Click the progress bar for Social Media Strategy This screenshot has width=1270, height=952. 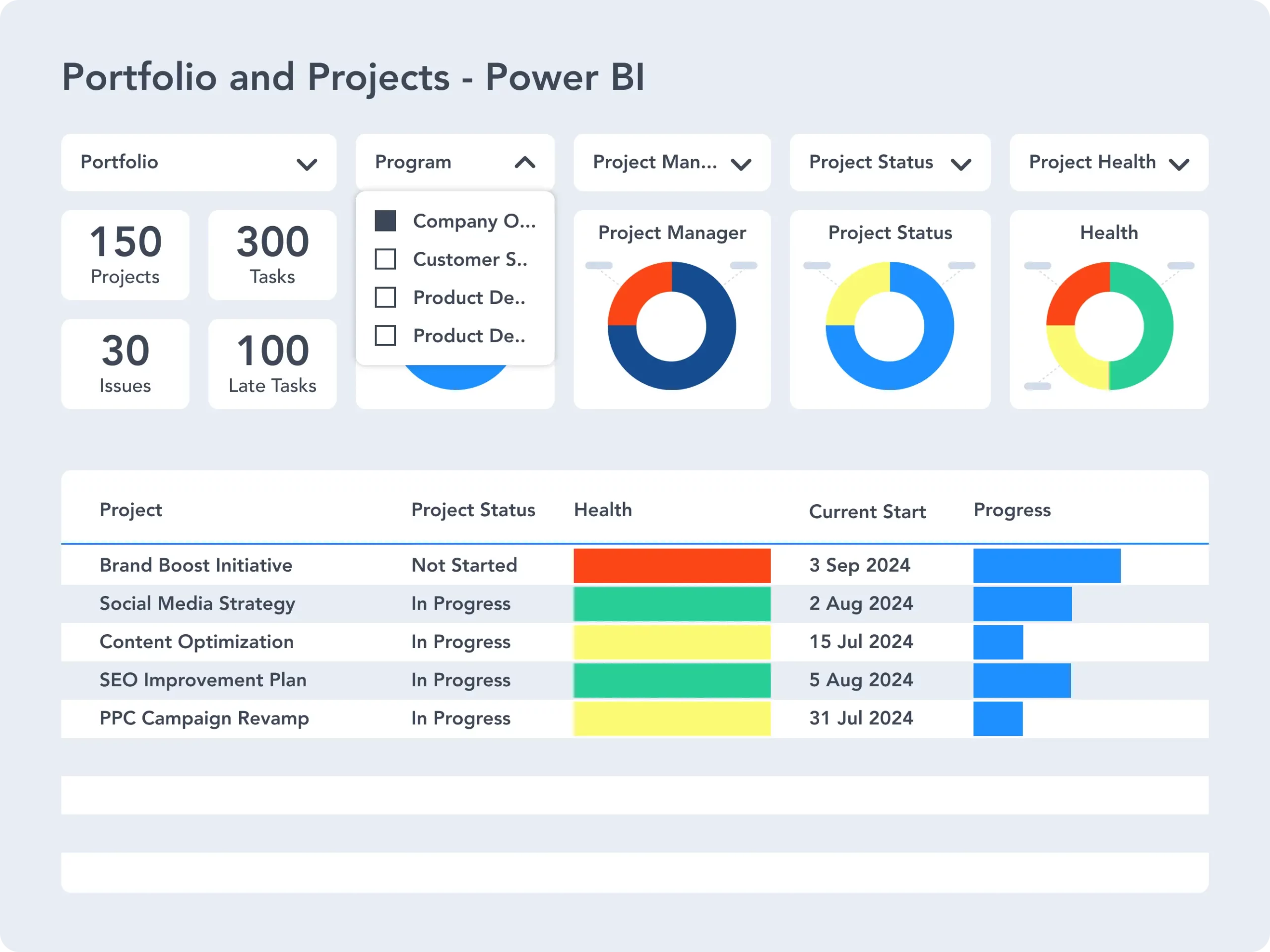pos(1022,604)
